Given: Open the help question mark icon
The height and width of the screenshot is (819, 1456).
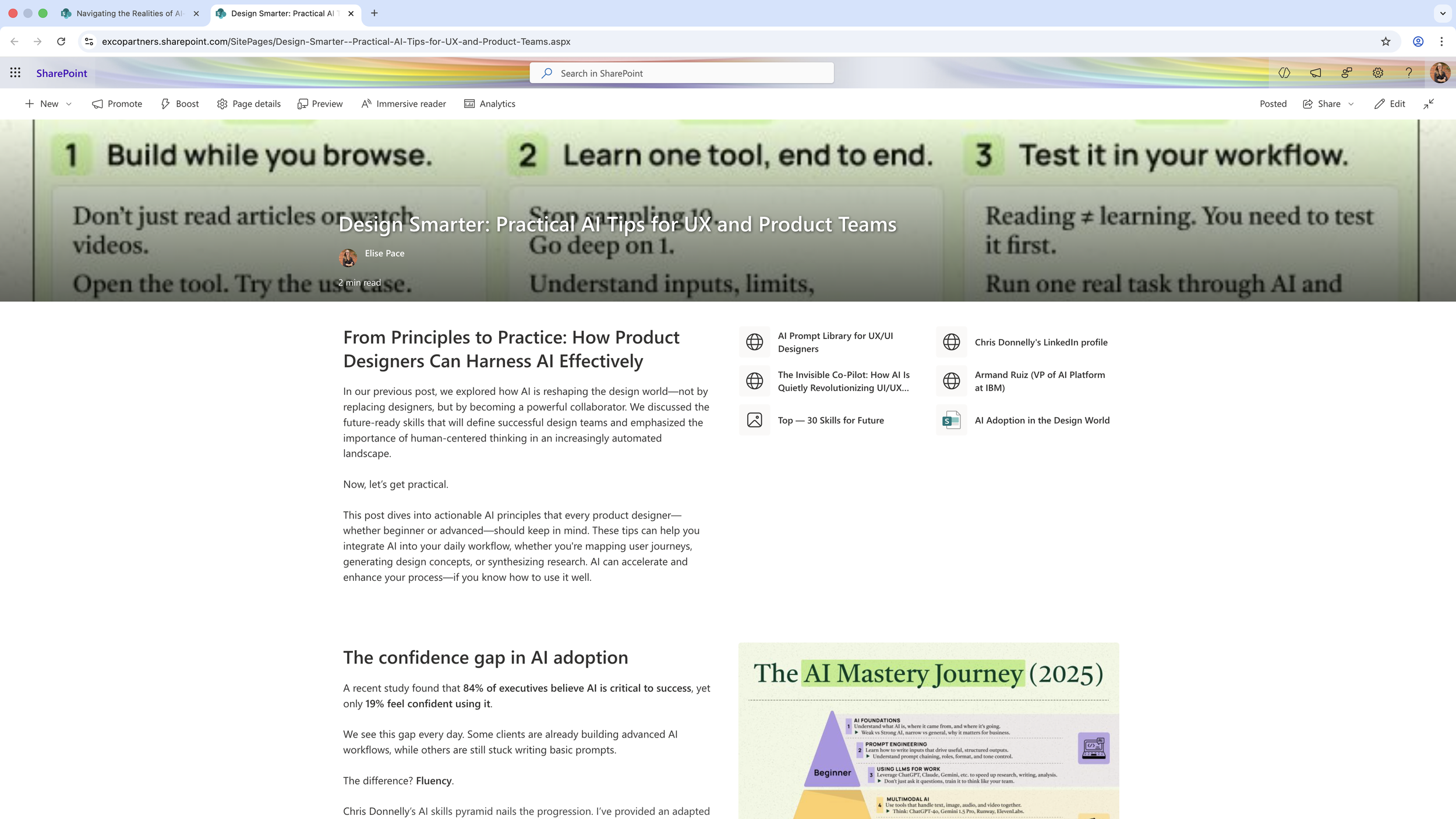Looking at the screenshot, I should click(1408, 73).
